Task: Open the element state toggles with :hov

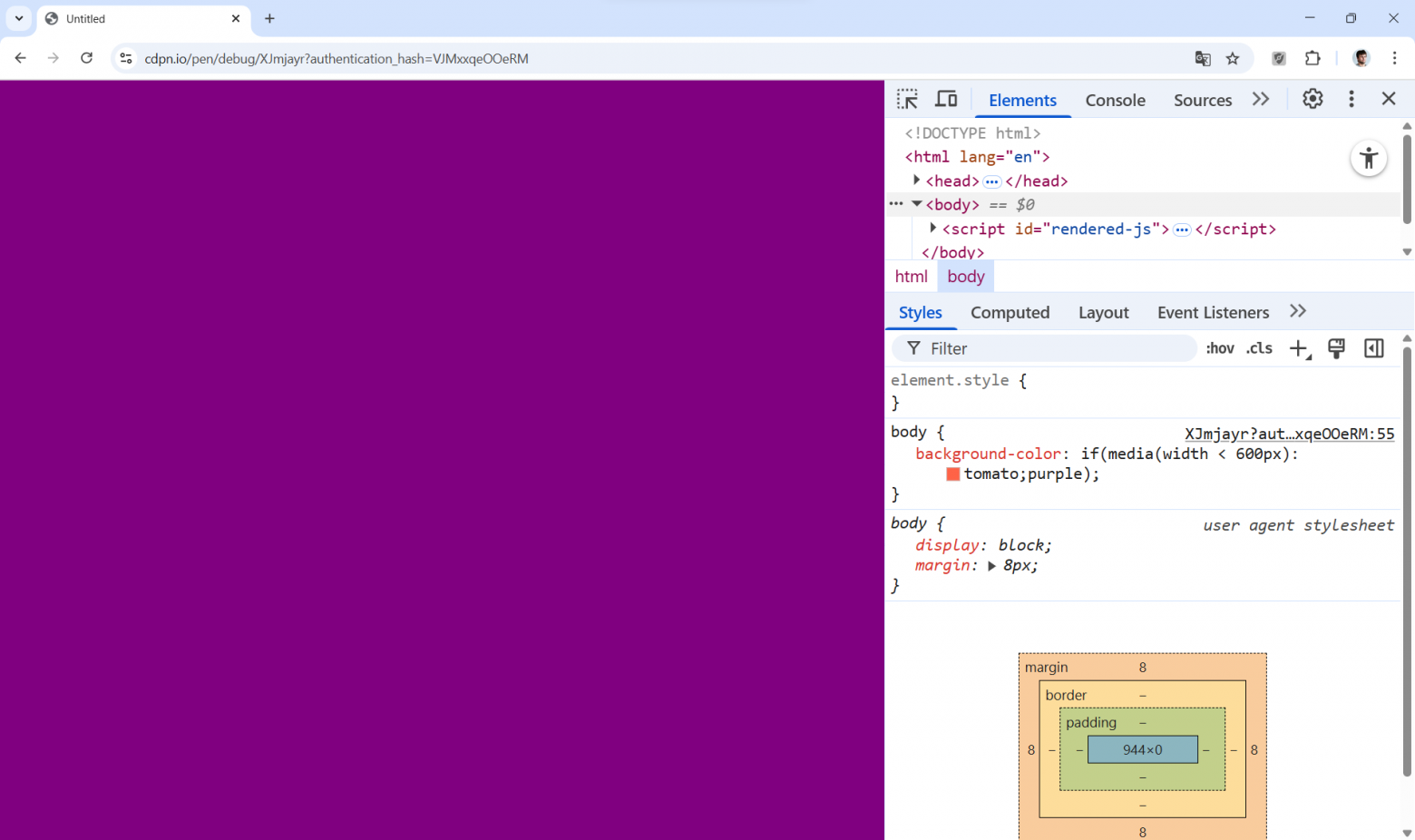Action: click(1219, 347)
